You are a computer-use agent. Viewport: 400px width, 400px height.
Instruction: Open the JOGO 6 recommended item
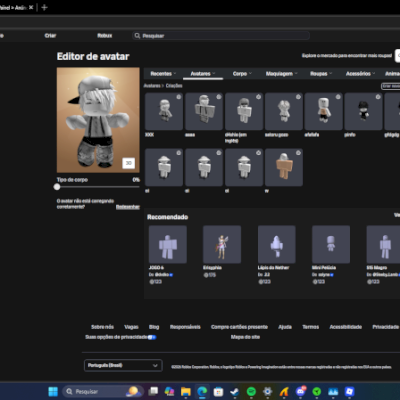pos(168,244)
